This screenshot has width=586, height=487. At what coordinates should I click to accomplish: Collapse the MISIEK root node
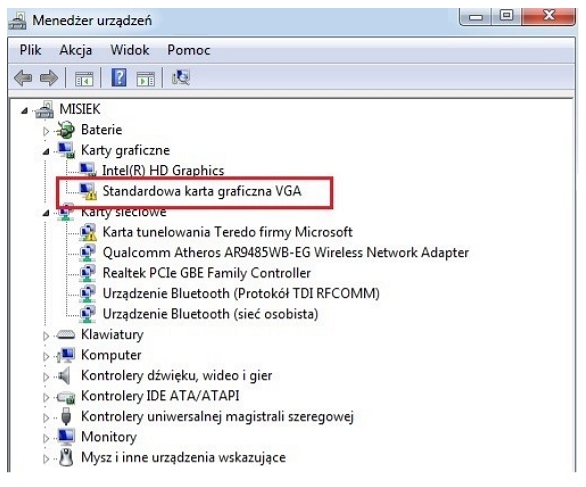click(x=25, y=110)
